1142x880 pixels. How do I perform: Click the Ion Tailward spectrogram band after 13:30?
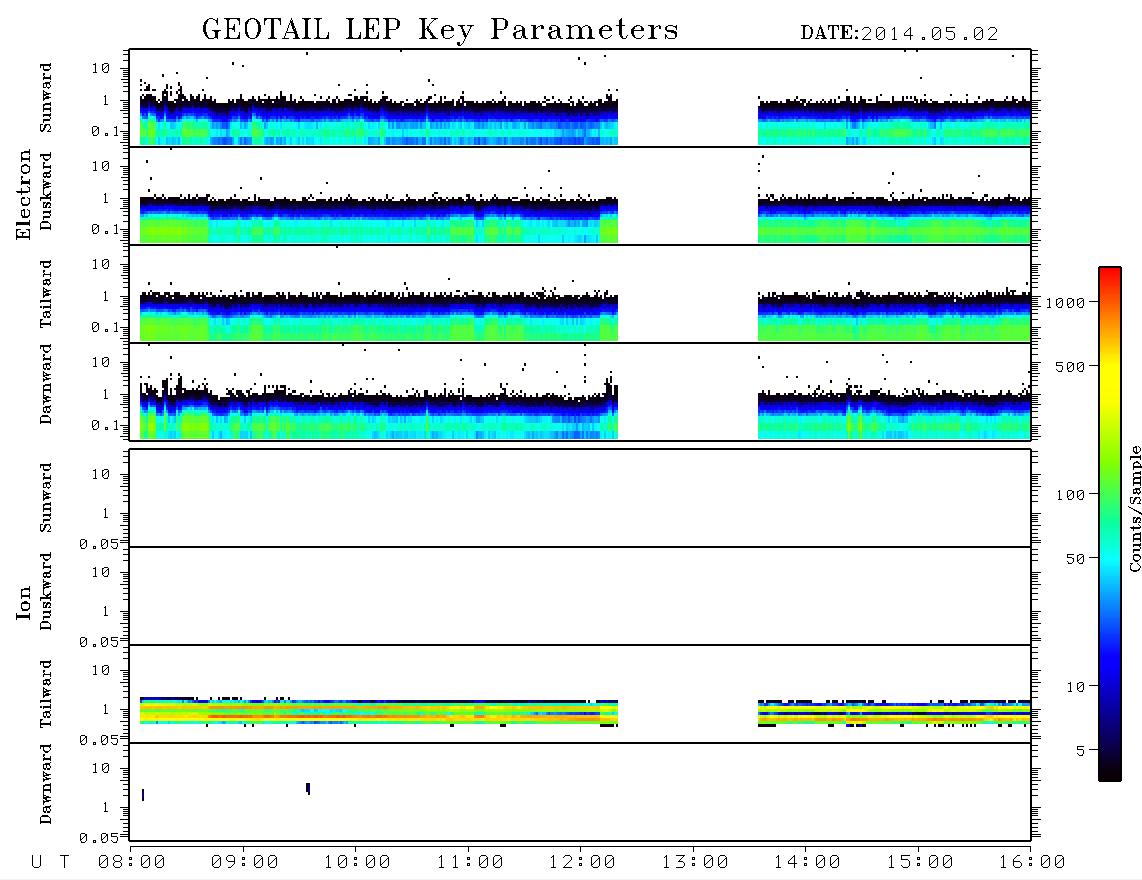point(894,713)
